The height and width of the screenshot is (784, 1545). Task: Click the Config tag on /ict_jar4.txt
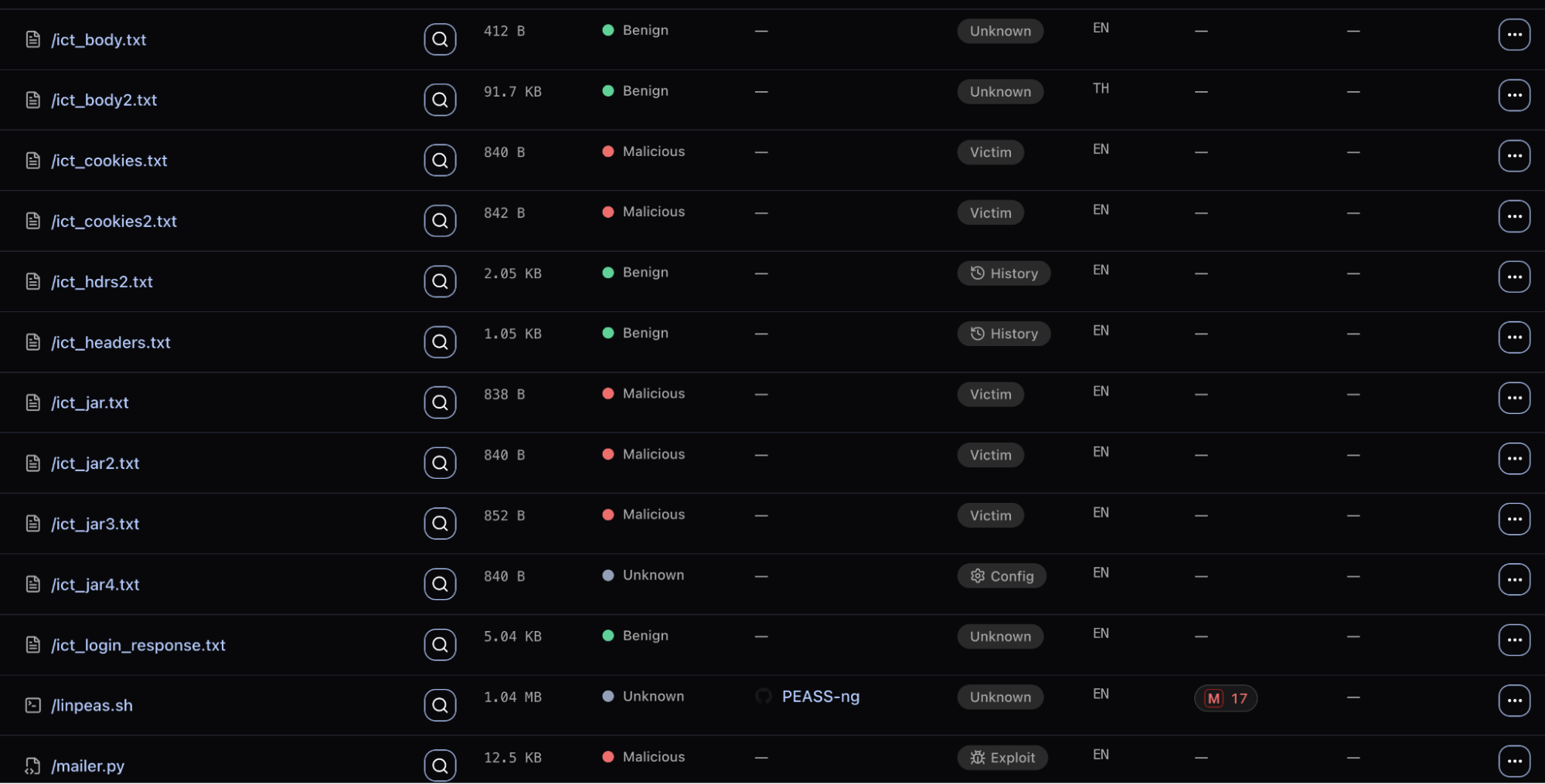coord(1002,576)
